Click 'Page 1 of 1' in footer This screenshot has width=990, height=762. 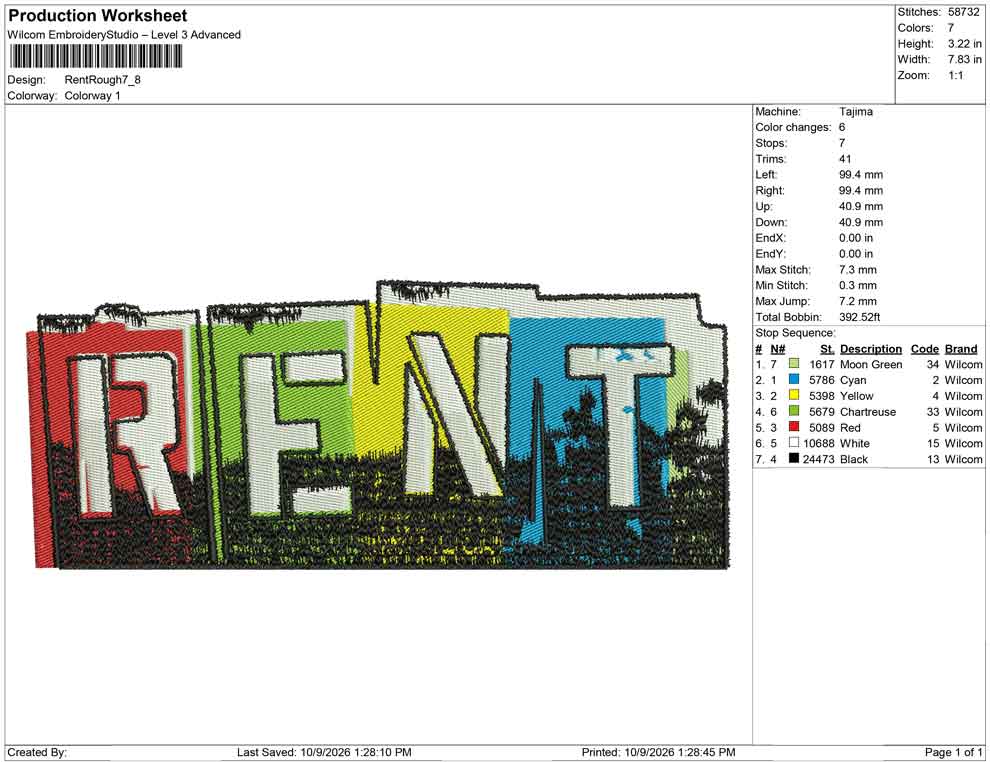[x=953, y=752]
